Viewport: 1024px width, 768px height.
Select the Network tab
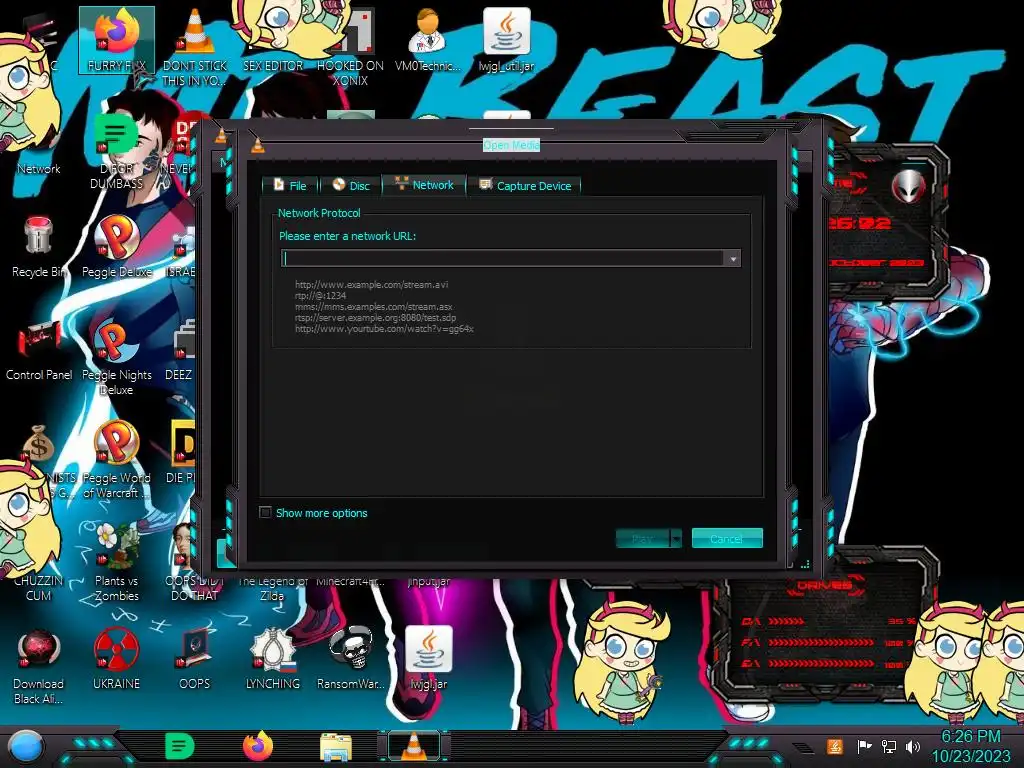tap(424, 185)
